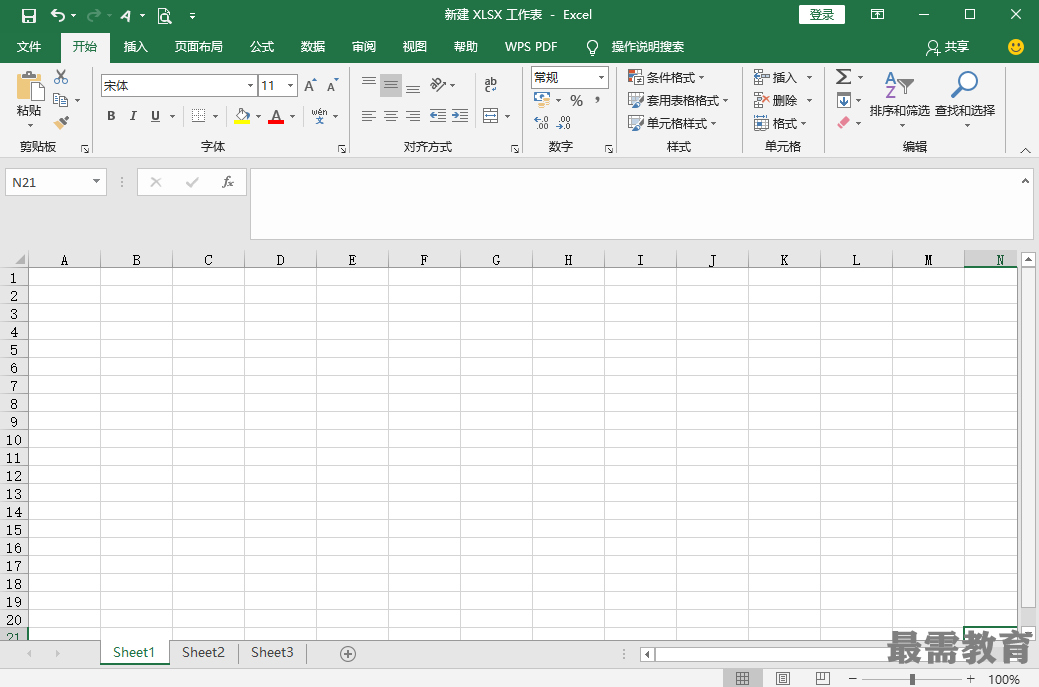
Task: Open print preview from quick access toolbar
Action: tap(164, 15)
